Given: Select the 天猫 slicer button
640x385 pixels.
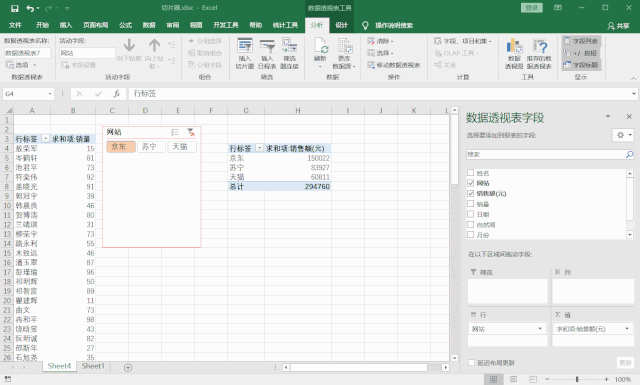Looking at the screenshot, I should (x=182, y=147).
